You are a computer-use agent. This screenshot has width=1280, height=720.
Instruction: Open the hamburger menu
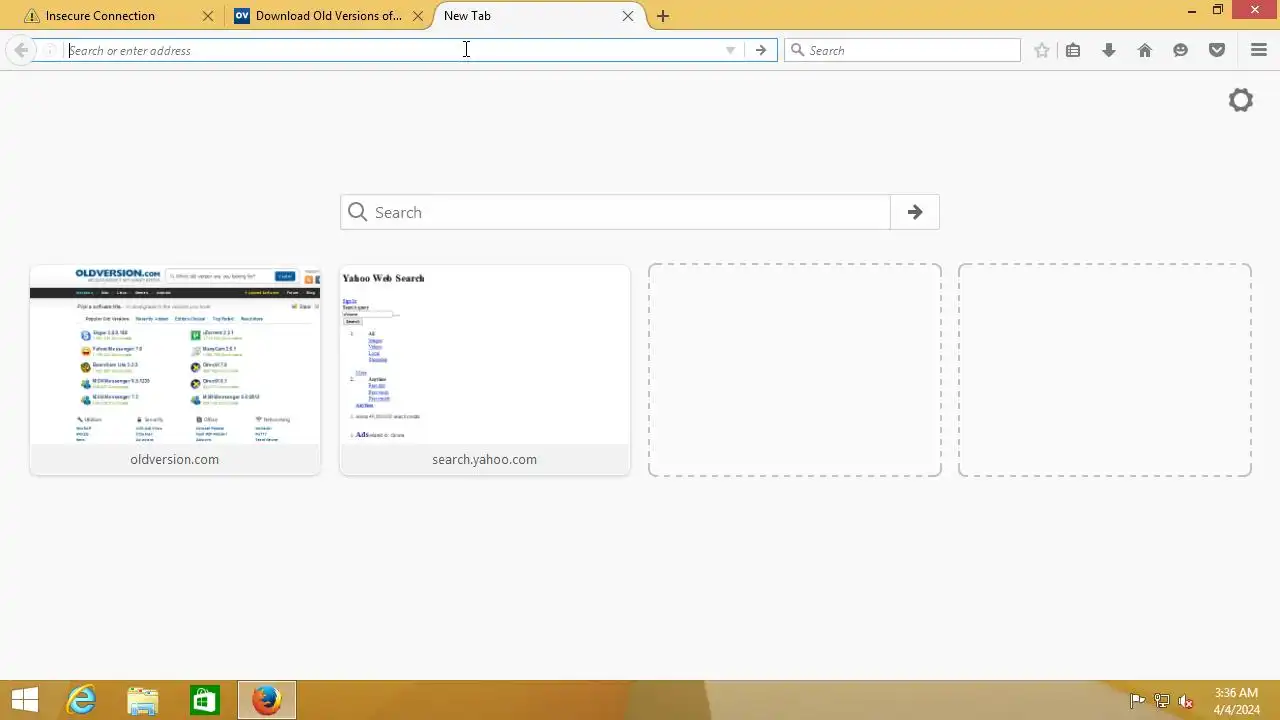(x=1259, y=50)
